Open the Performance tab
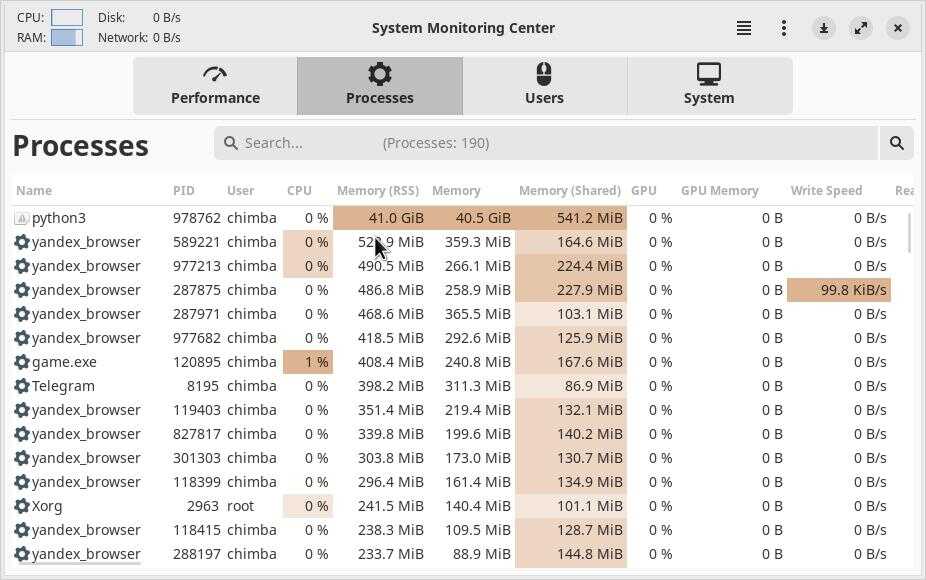Image resolution: width=926 pixels, height=580 pixels. (x=215, y=85)
